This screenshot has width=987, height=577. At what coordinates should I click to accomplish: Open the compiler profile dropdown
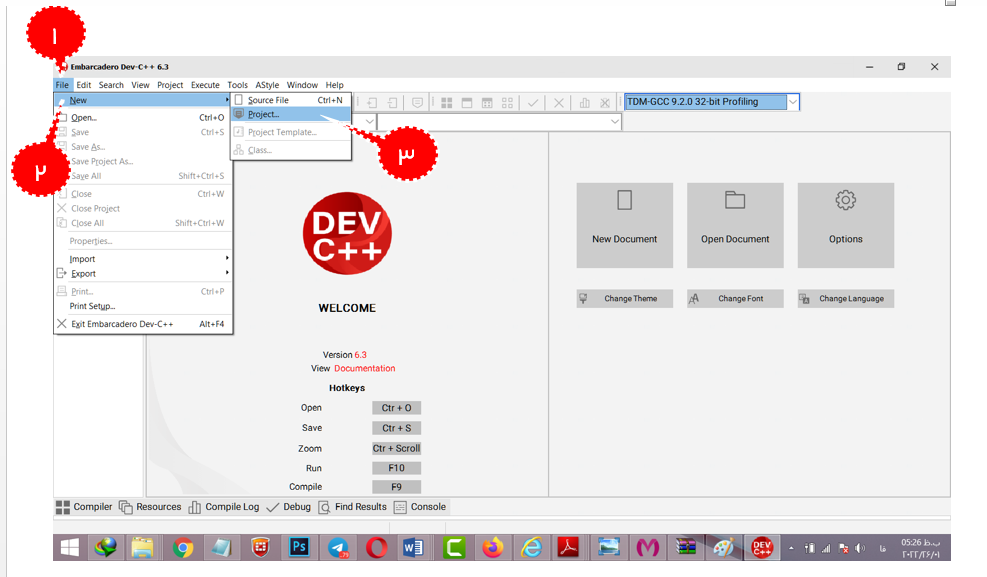[x=791, y=101]
